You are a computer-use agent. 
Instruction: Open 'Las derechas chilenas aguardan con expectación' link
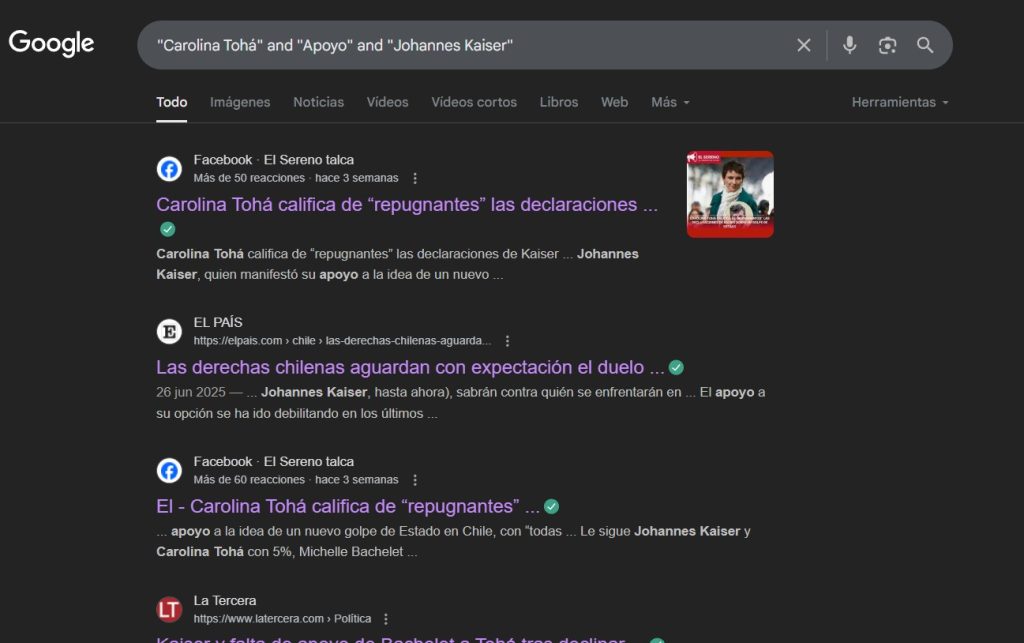pyautogui.click(x=409, y=368)
